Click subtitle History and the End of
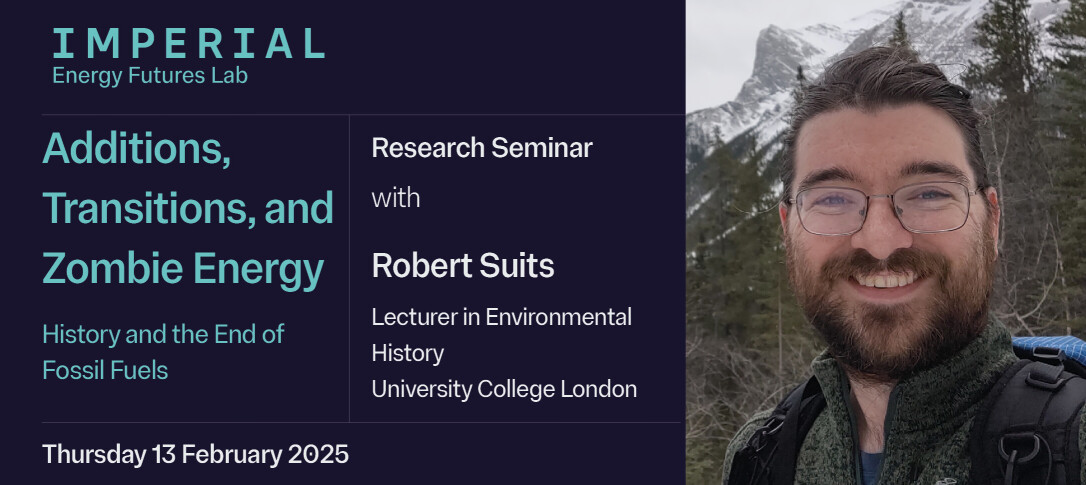1086x485 pixels. pyautogui.click(x=163, y=335)
